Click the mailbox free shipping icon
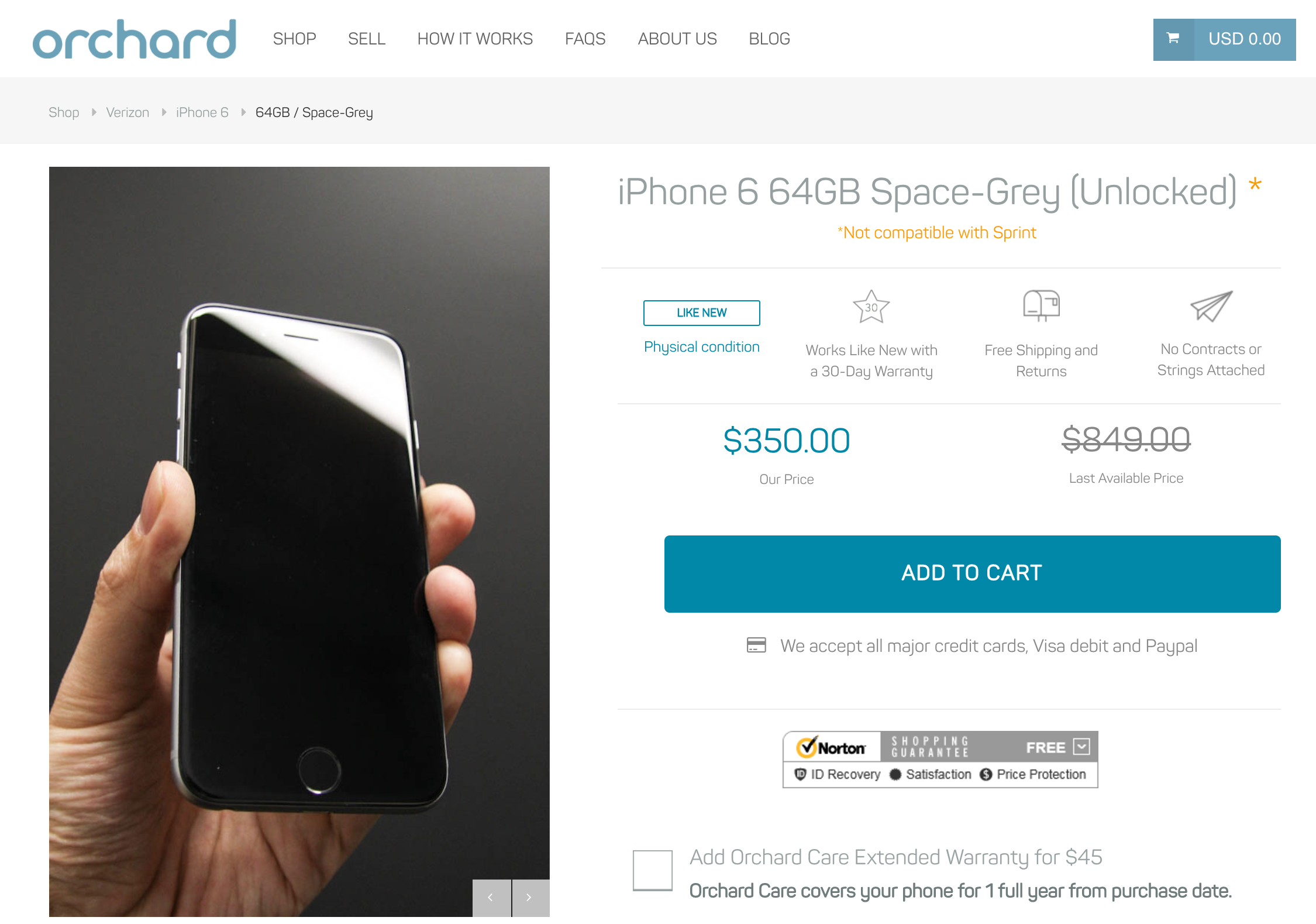Image resolution: width=1316 pixels, height=924 pixels. (1041, 305)
